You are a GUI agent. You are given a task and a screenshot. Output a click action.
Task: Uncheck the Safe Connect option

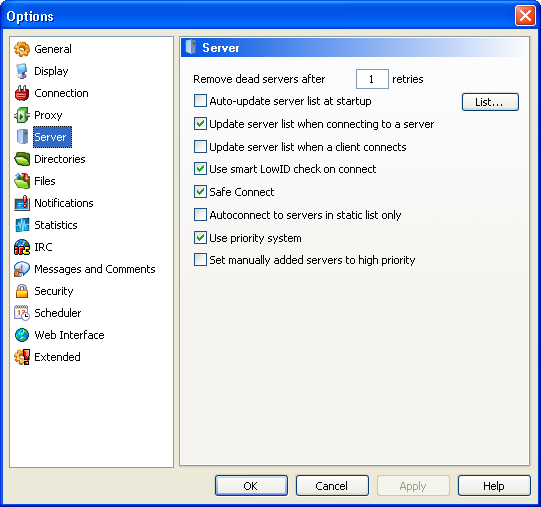tap(200, 192)
